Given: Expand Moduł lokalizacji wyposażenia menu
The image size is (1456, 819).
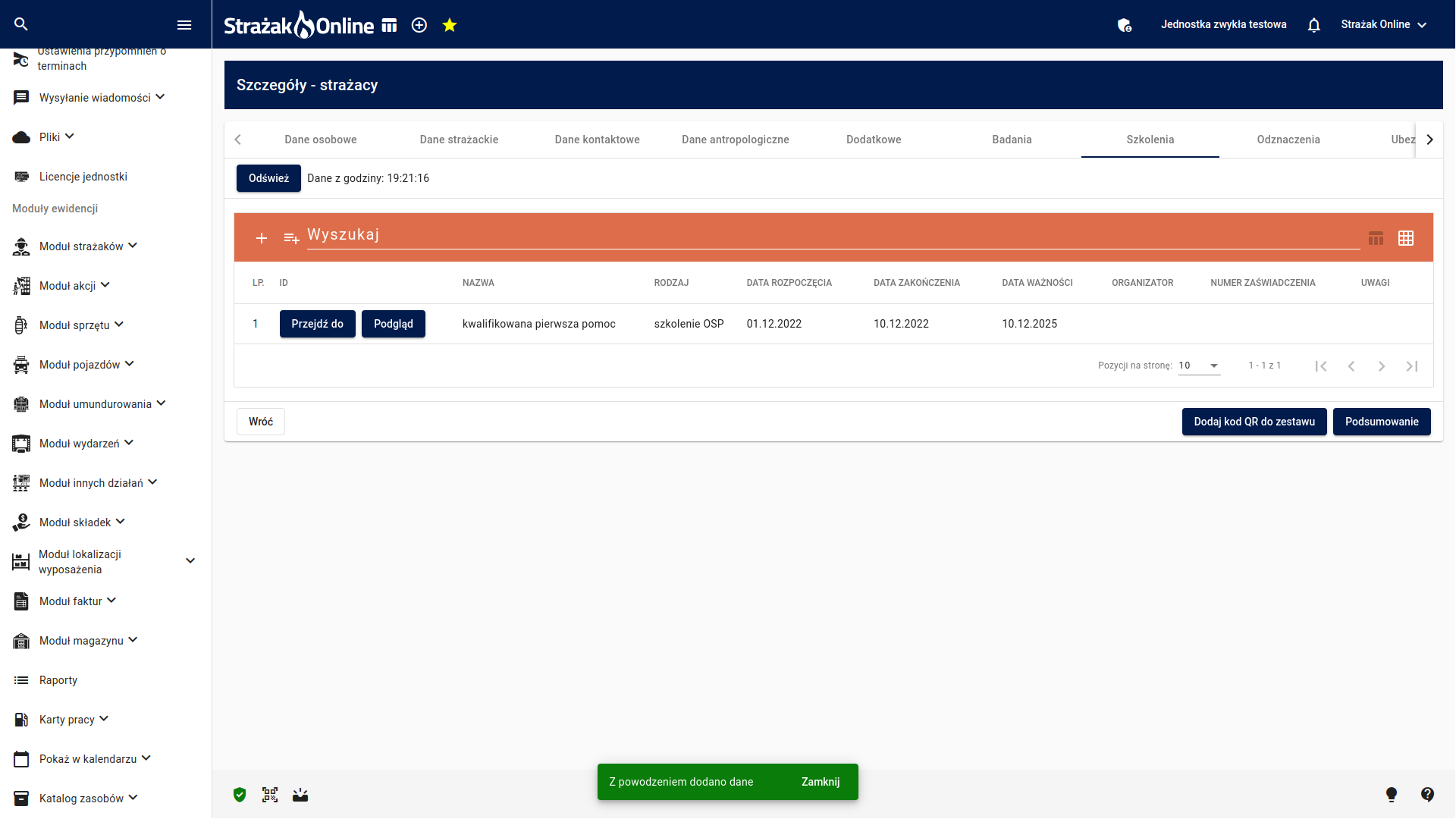Looking at the screenshot, I should click(105, 562).
